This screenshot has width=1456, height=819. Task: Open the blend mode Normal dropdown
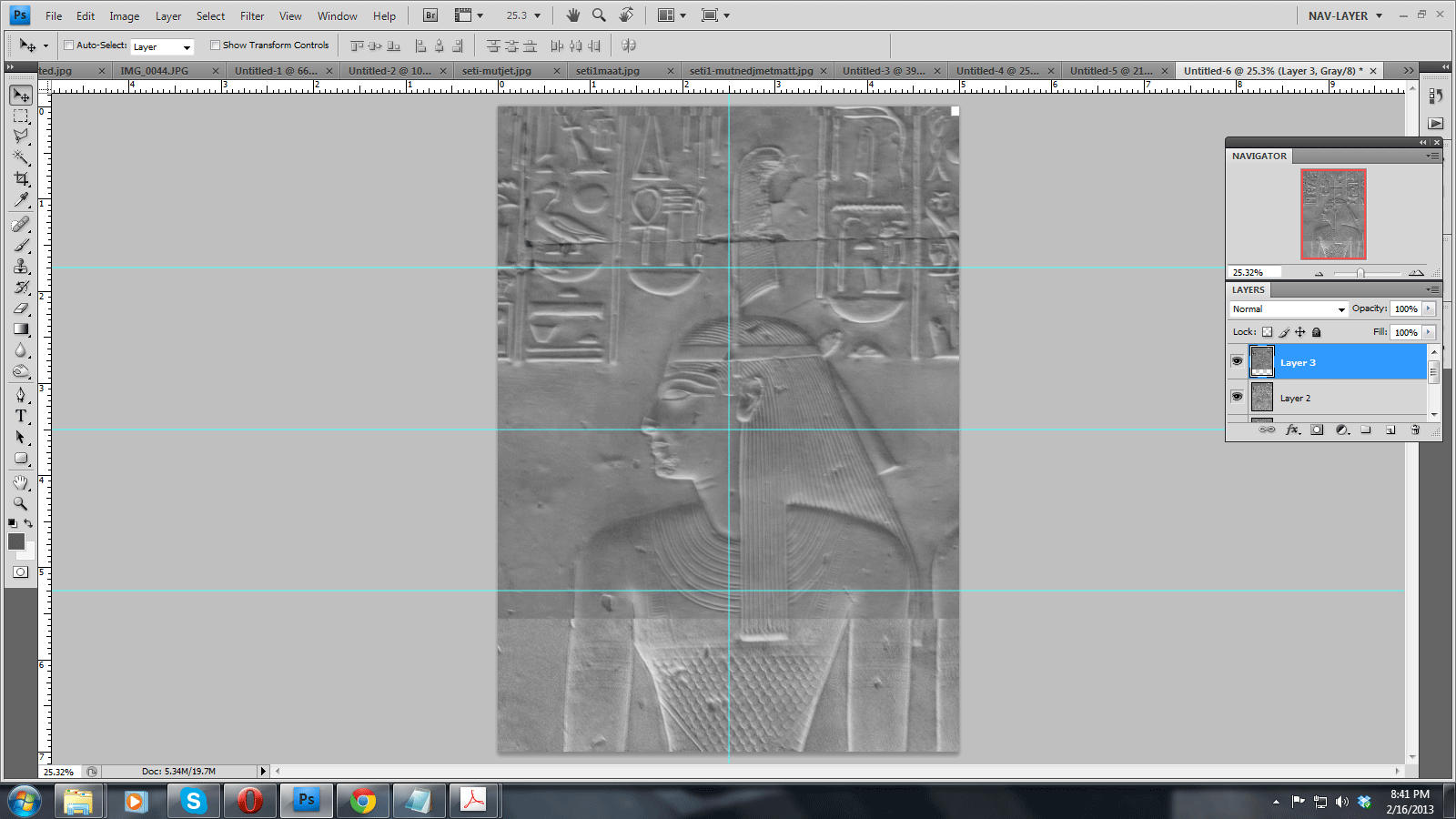(x=1288, y=309)
